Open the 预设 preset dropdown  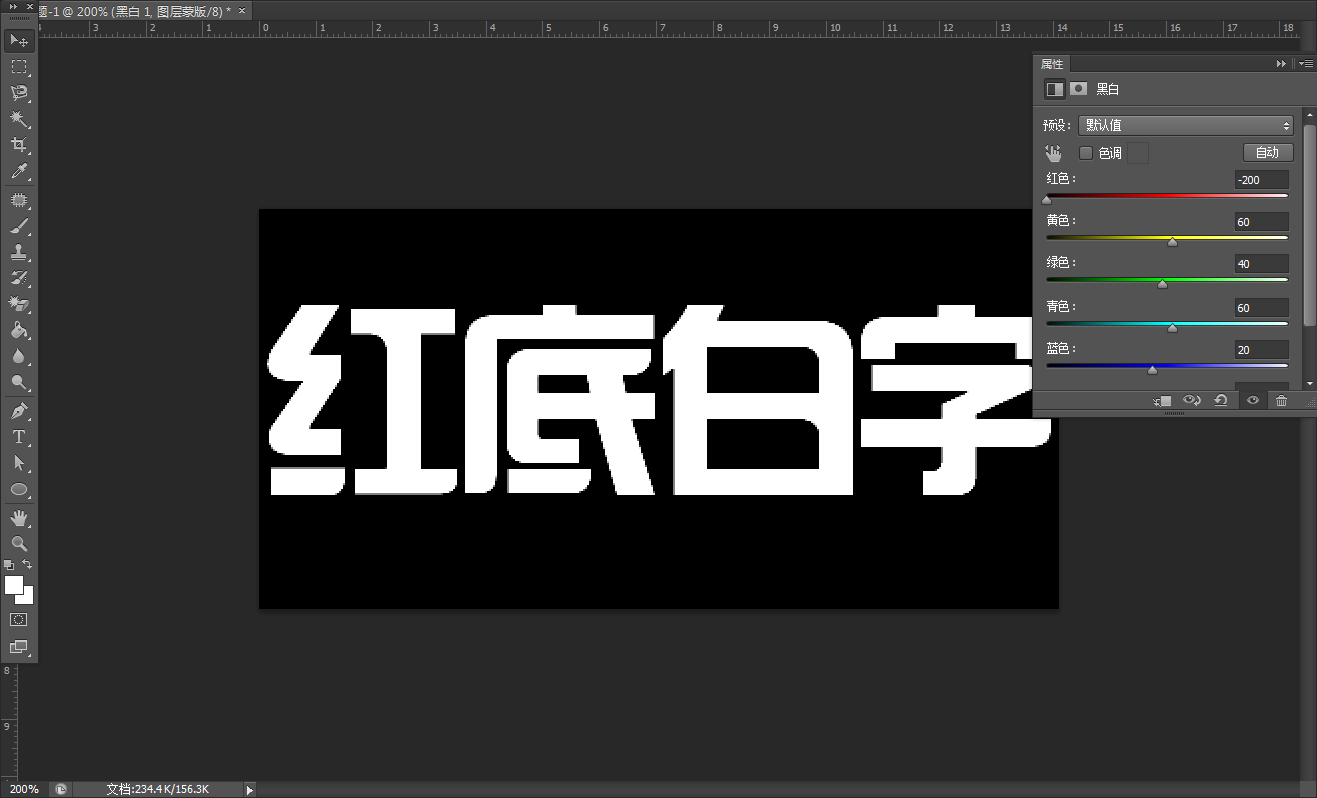1186,126
